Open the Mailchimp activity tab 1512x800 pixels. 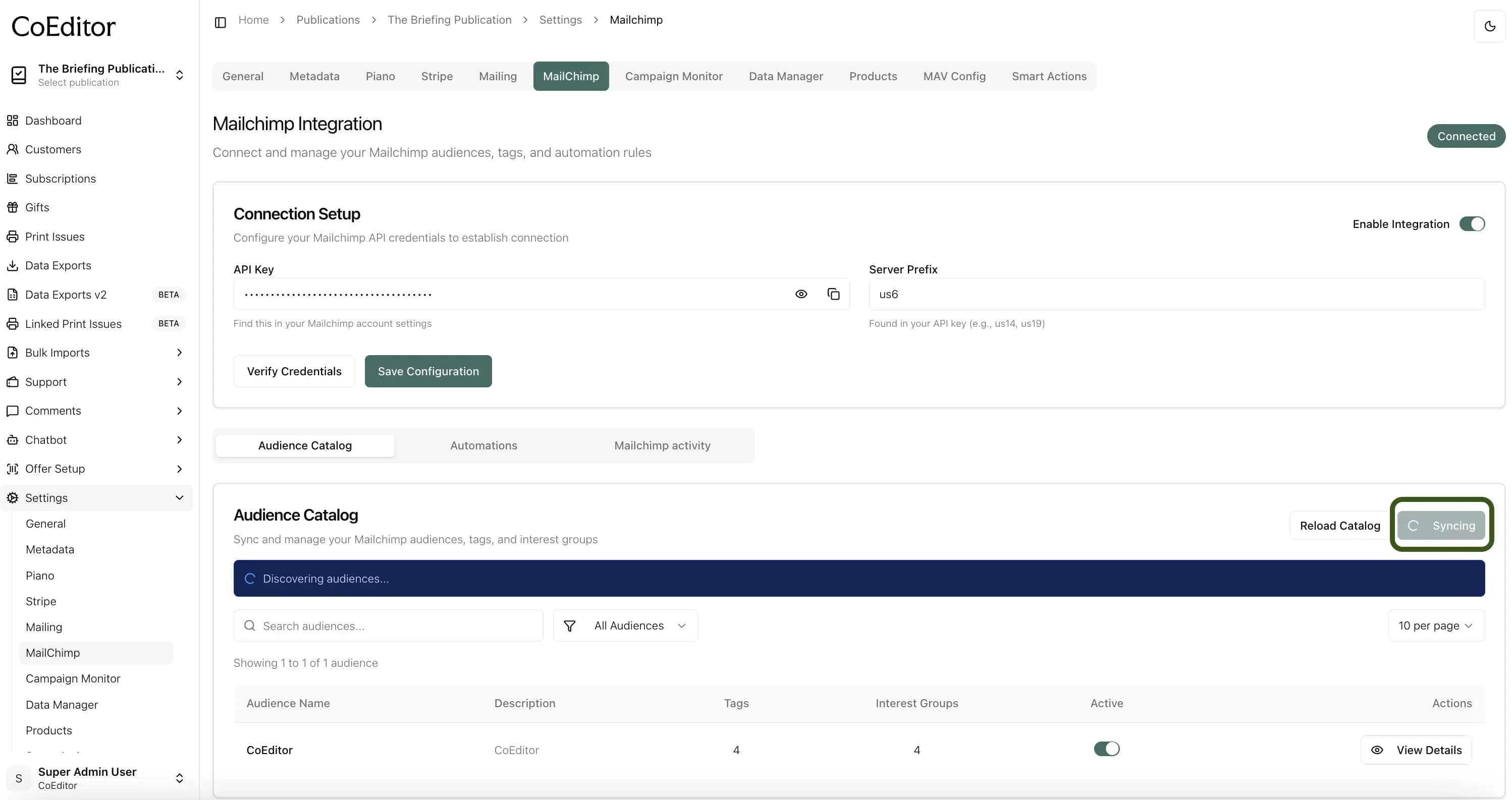(x=662, y=446)
